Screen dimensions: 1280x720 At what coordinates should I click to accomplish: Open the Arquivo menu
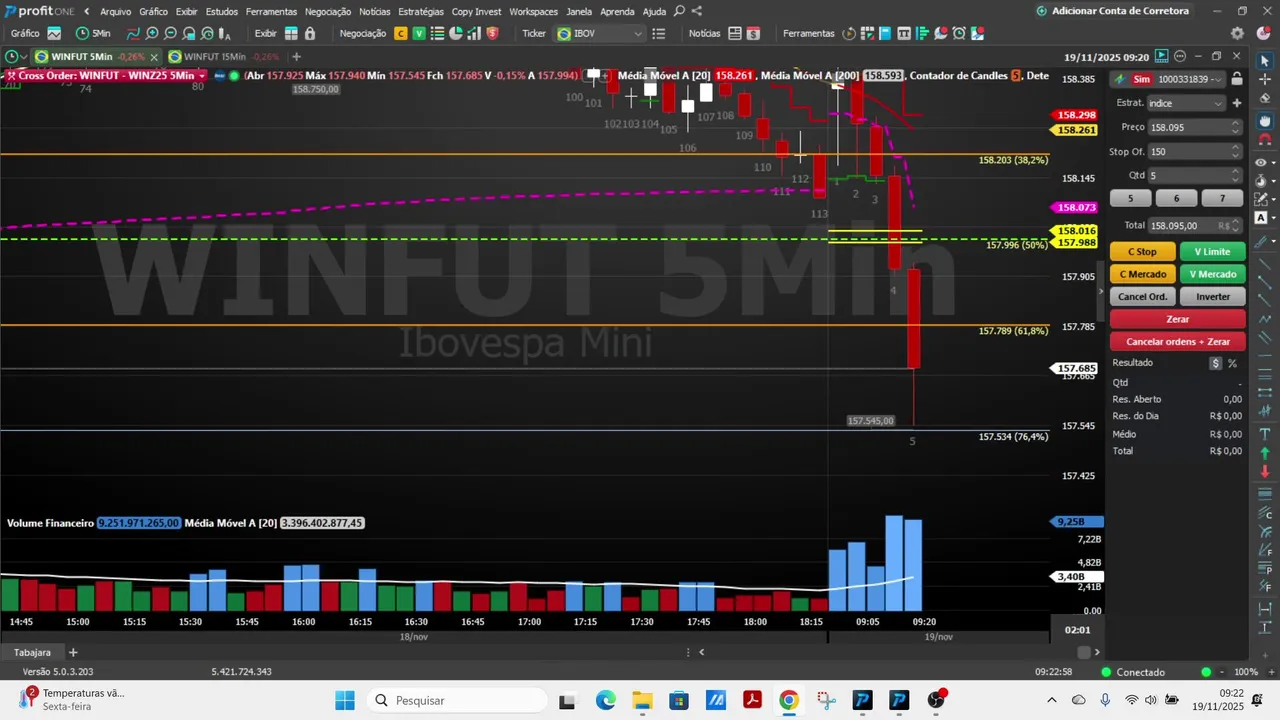click(115, 12)
